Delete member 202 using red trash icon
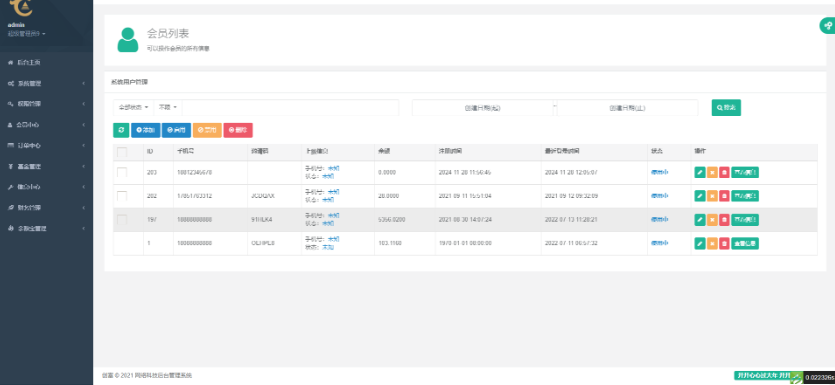This screenshot has height=385, width=835. coord(724,196)
